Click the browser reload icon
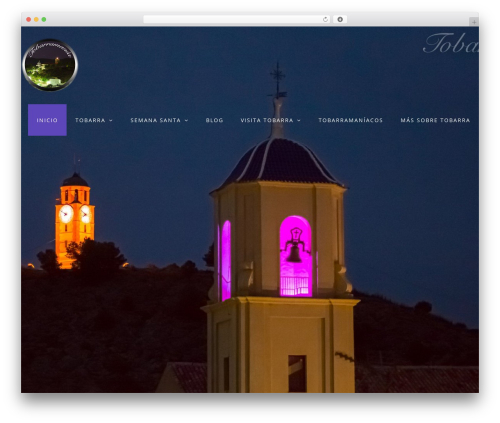This screenshot has height=423, width=500. point(325,20)
